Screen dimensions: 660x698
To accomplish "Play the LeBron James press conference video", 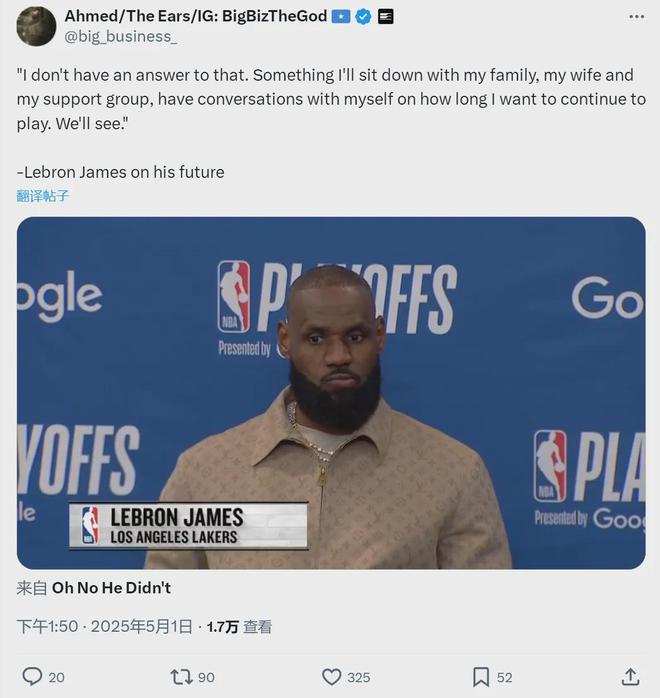I will (x=331, y=393).
